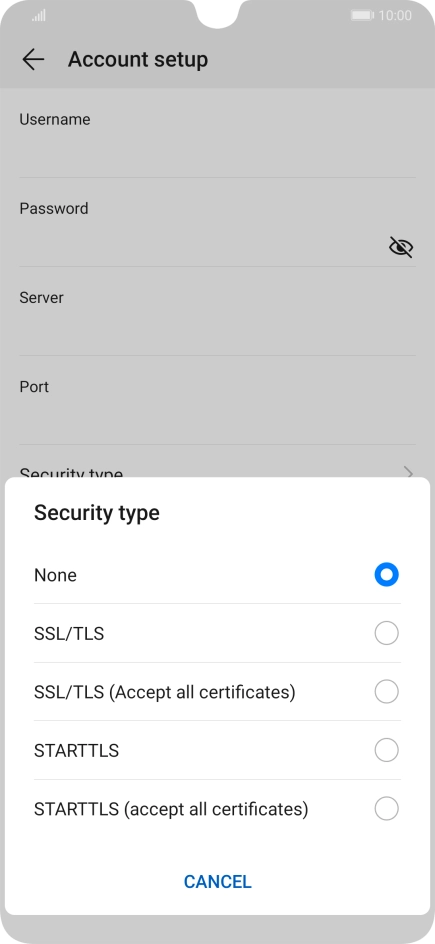Tap the 10:00 clock in status bar
The height and width of the screenshot is (944, 435).
tap(395, 16)
